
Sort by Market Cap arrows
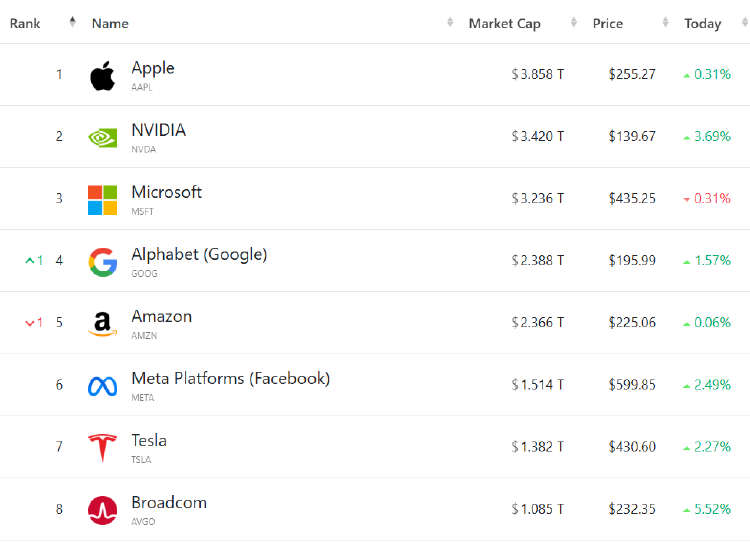(x=574, y=22)
